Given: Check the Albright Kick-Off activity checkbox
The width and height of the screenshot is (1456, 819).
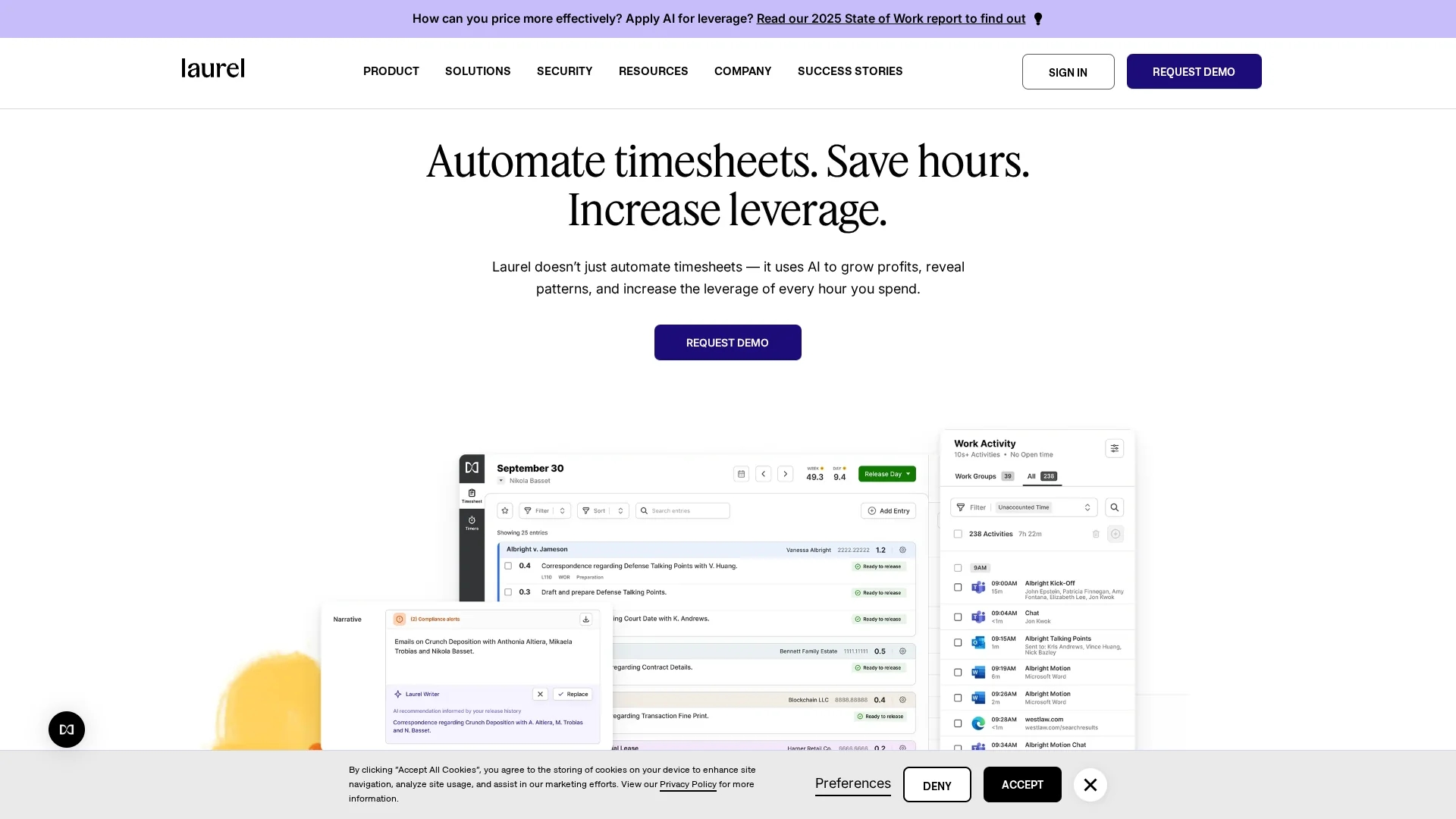Looking at the screenshot, I should [958, 588].
